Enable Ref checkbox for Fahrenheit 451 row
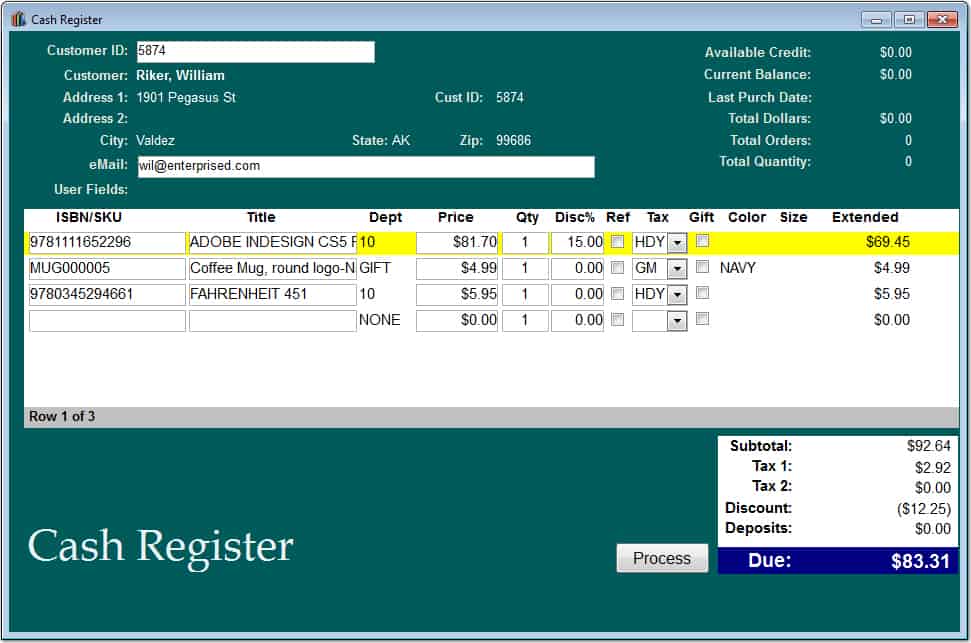 click(x=617, y=294)
